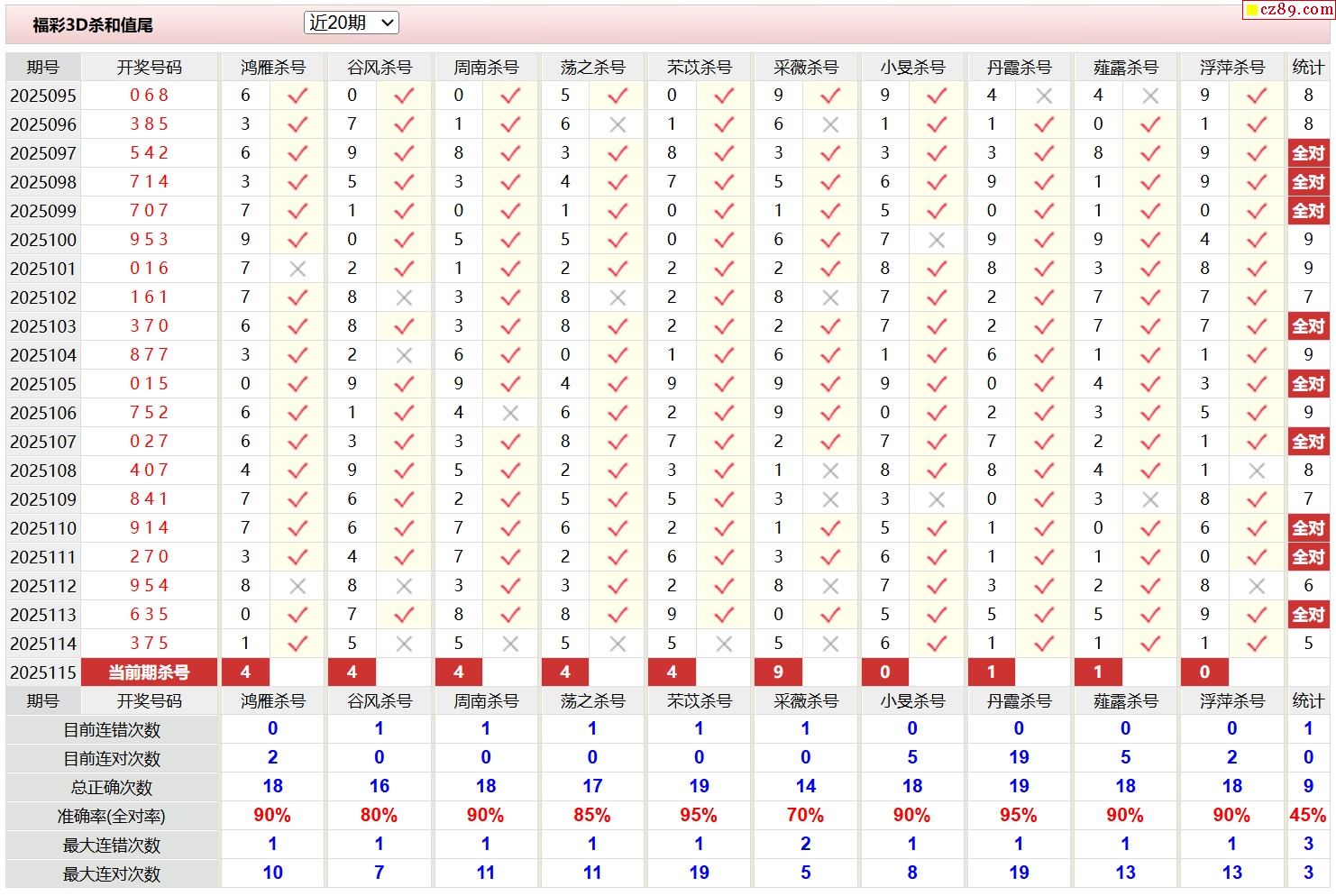
Task: Click the 最大连错次数 row label
Action: click(x=112, y=846)
